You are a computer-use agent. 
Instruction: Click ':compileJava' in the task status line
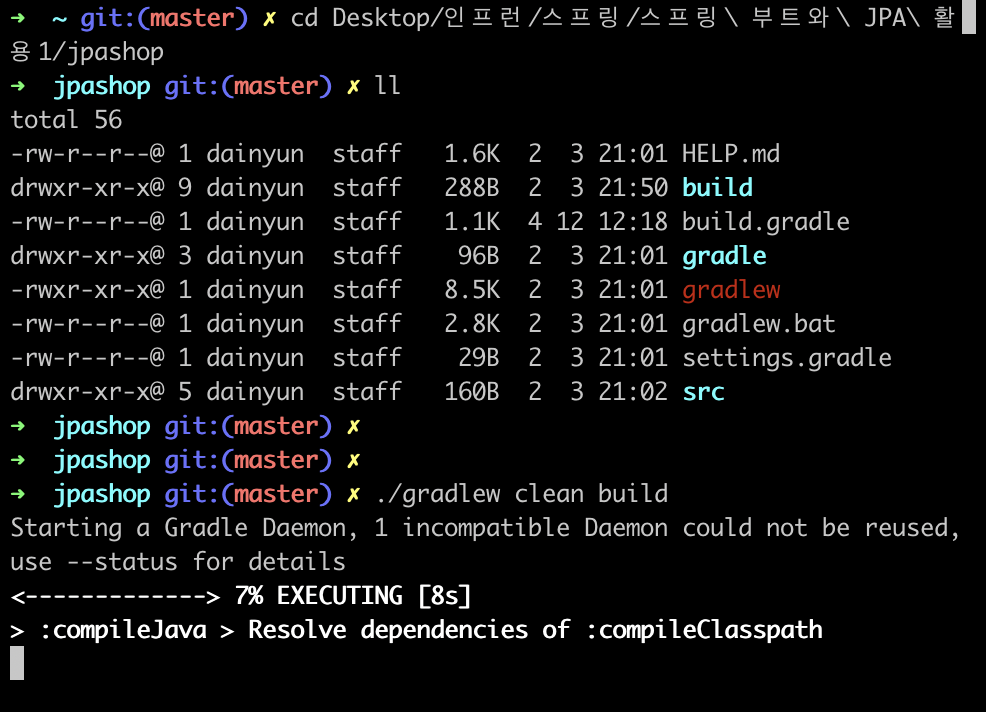pyautogui.click(x=123, y=630)
